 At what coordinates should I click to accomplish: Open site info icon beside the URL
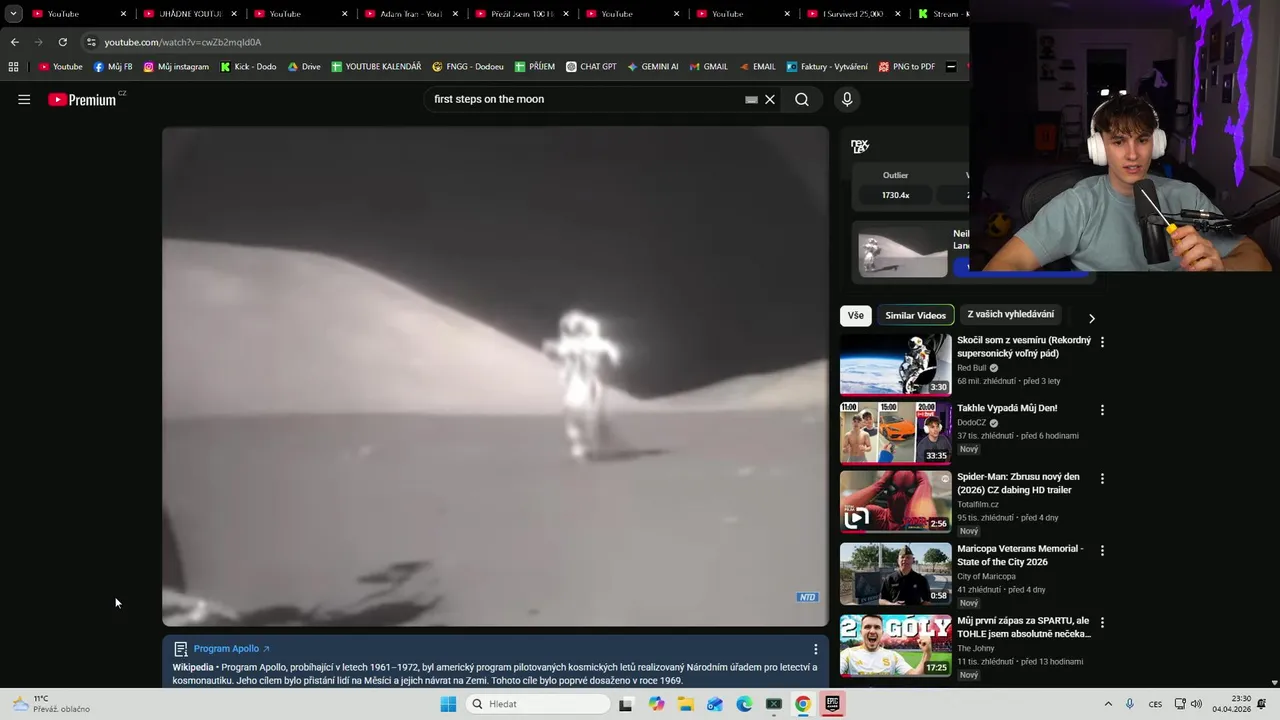(x=91, y=42)
